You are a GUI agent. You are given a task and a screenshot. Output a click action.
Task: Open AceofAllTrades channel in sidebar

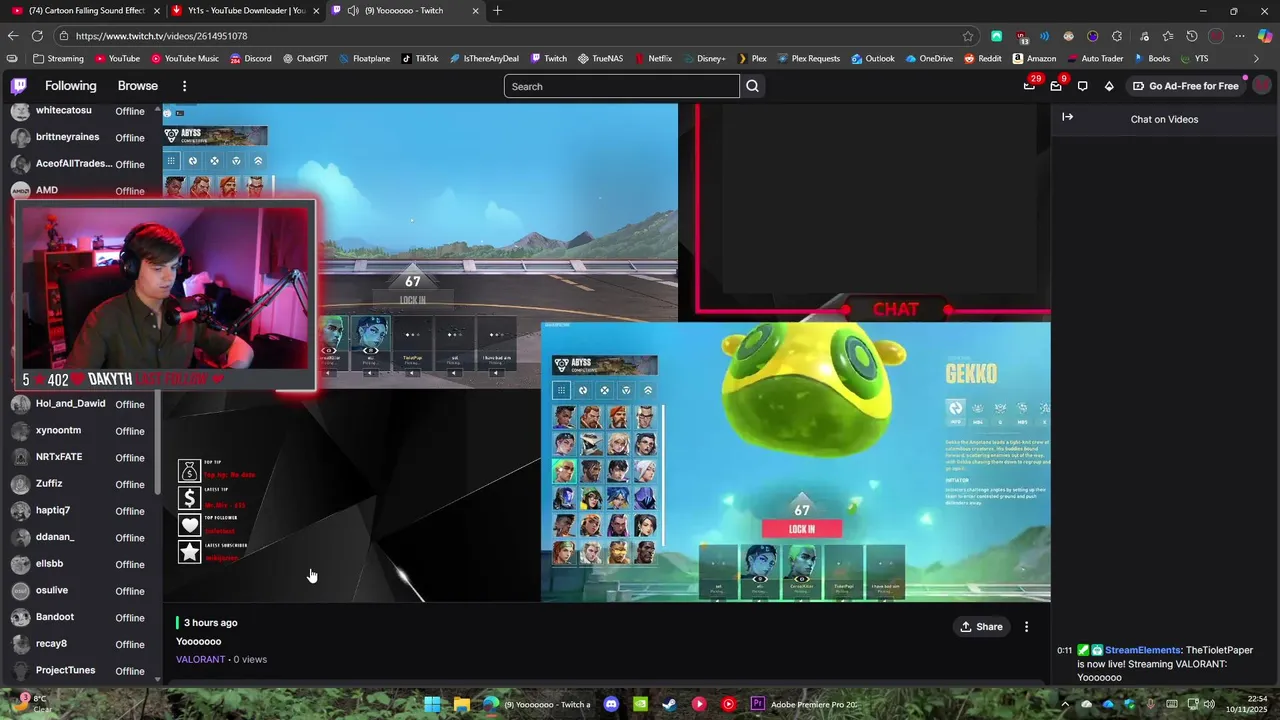(x=80, y=164)
